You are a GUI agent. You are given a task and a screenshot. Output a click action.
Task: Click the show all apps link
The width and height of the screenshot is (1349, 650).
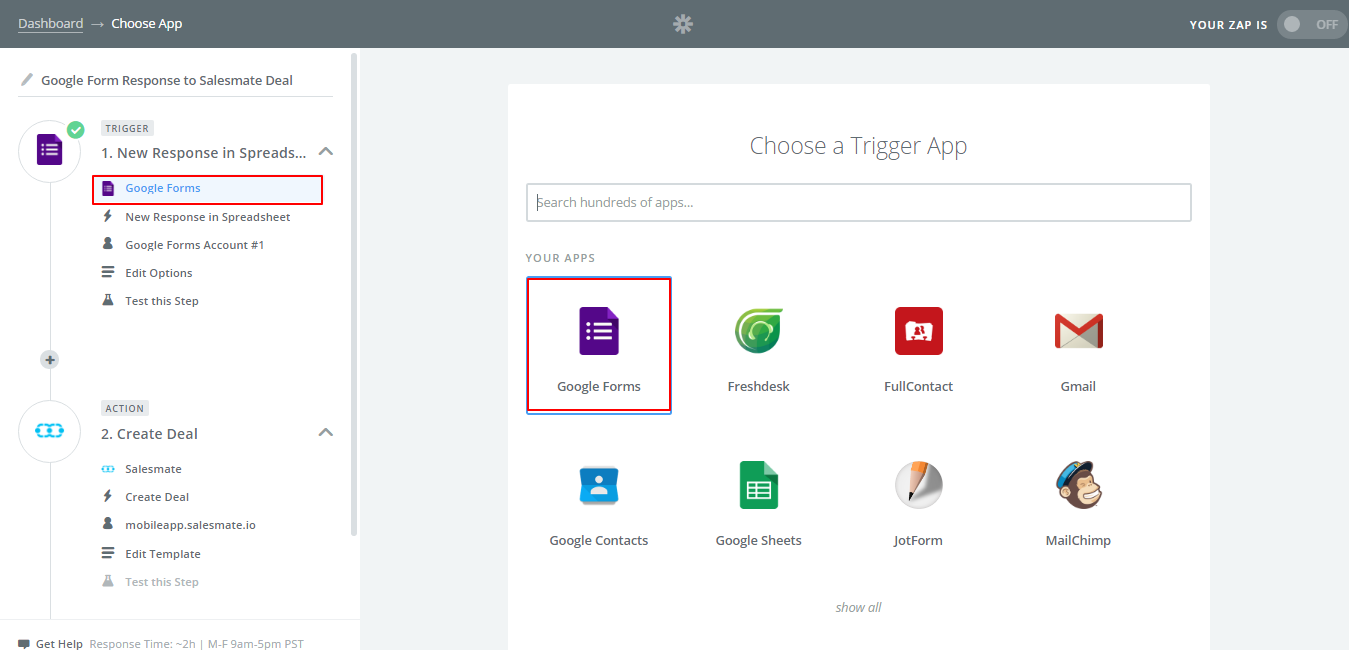pos(858,607)
